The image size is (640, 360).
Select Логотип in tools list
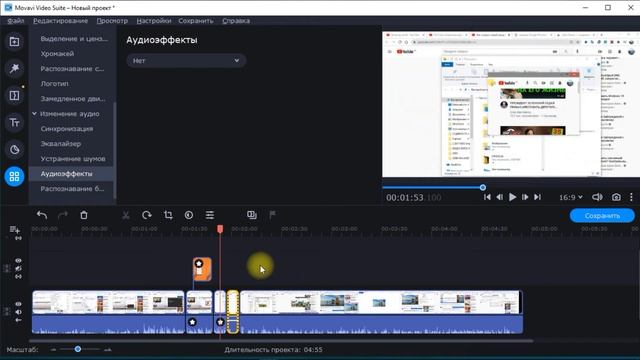click(x=54, y=84)
